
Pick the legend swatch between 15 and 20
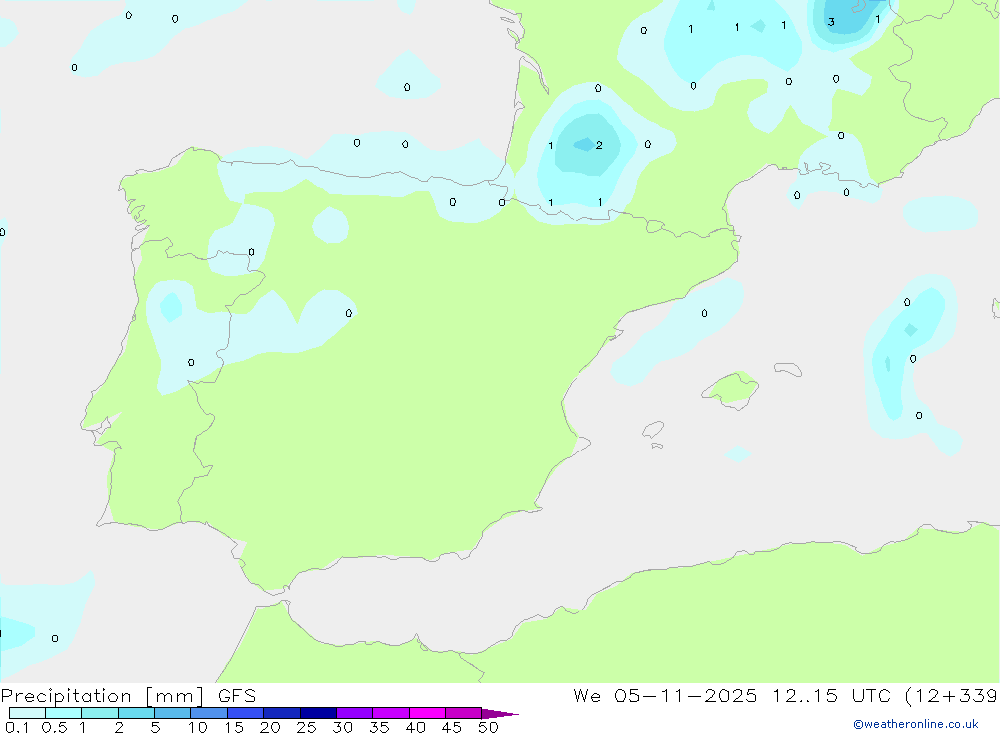coord(246,713)
